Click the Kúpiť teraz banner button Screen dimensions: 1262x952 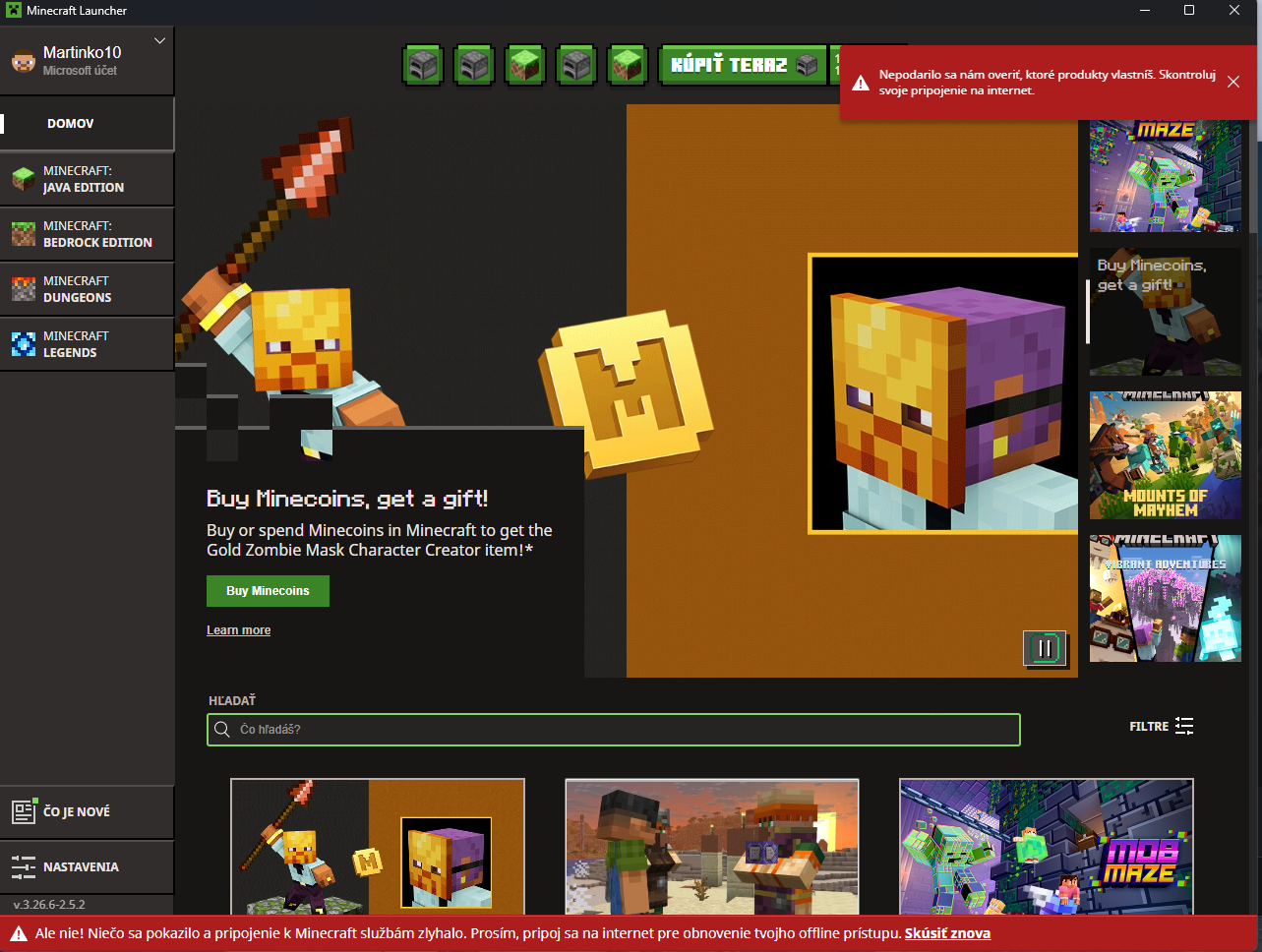point(744,66)
